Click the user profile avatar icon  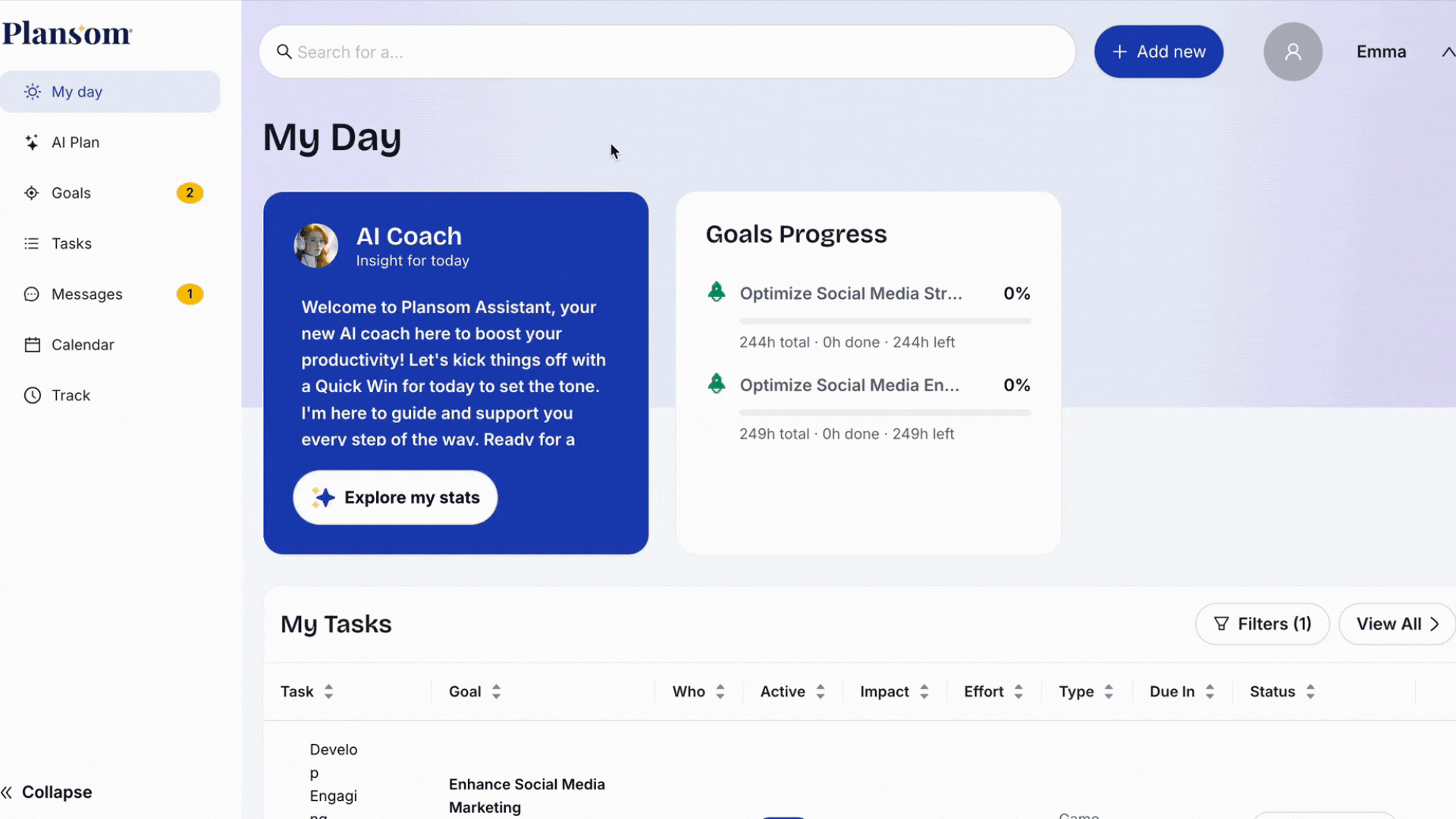[1292, 52]
